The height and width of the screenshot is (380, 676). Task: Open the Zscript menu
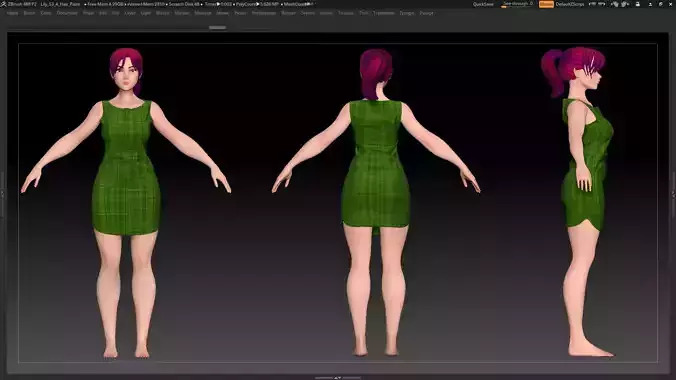click(426, 13)
